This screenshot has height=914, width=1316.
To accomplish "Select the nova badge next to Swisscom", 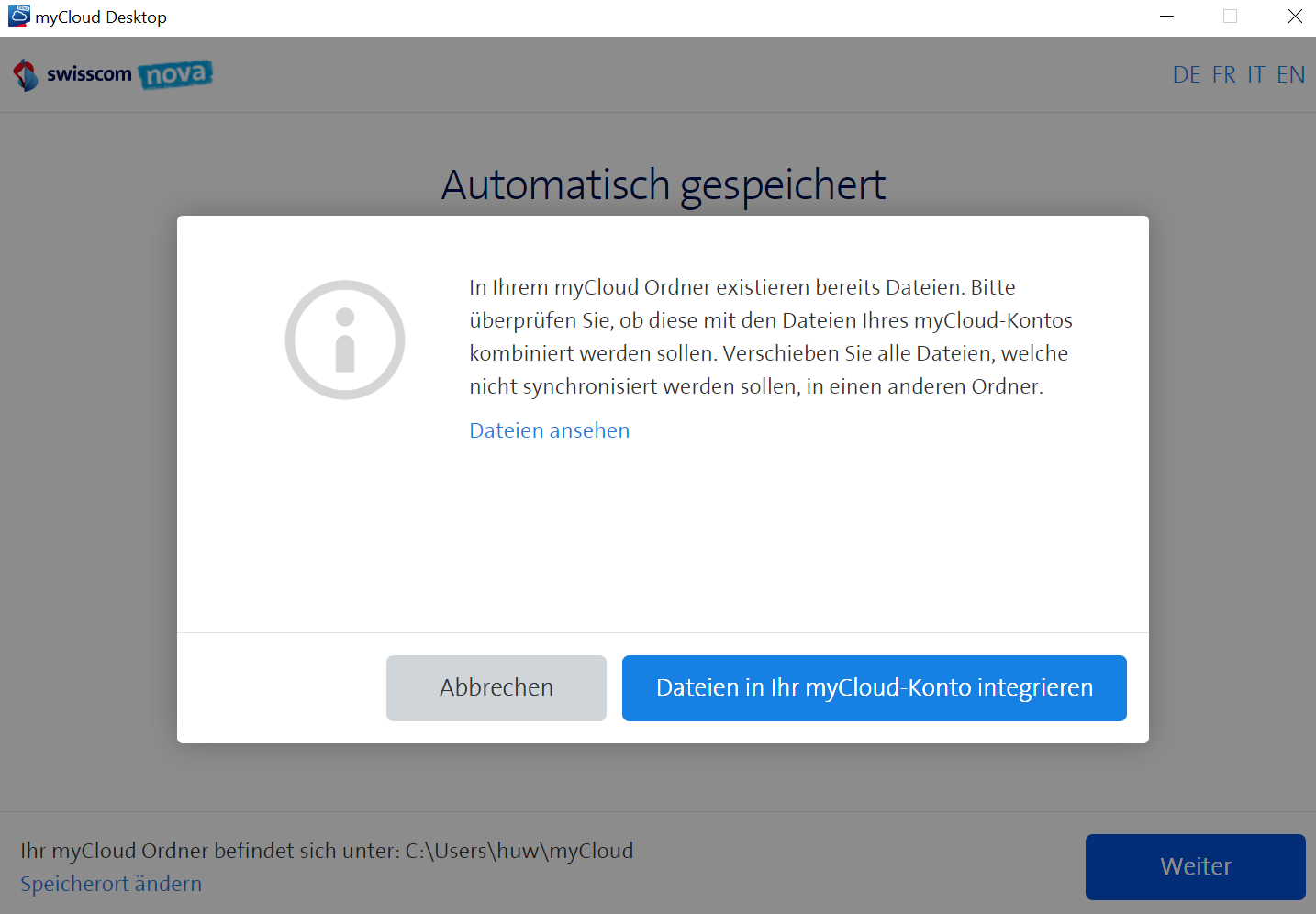I will pos(176,74).
